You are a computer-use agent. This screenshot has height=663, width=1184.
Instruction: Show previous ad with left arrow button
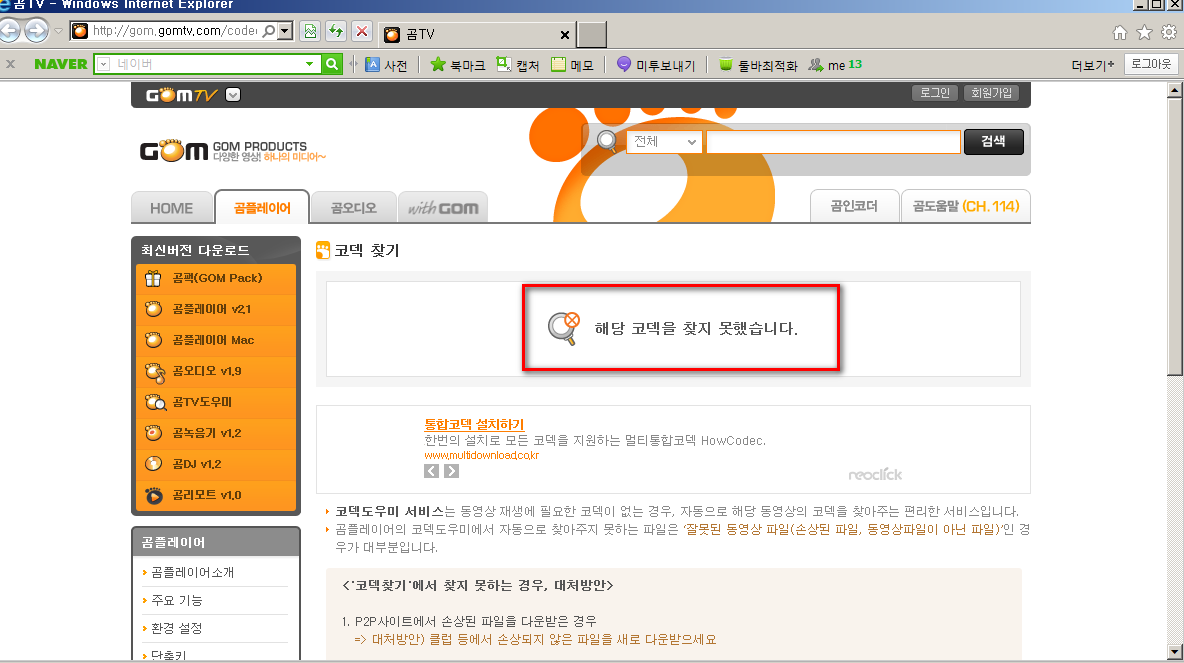click(x=431, y=471)
